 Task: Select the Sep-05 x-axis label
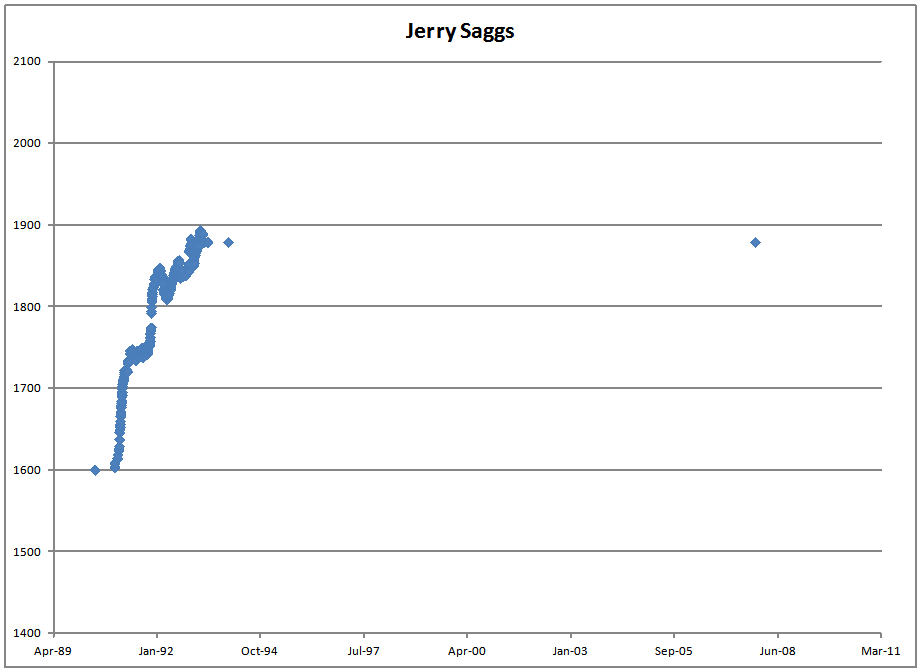pyautogui.click(x=673, y=650)
